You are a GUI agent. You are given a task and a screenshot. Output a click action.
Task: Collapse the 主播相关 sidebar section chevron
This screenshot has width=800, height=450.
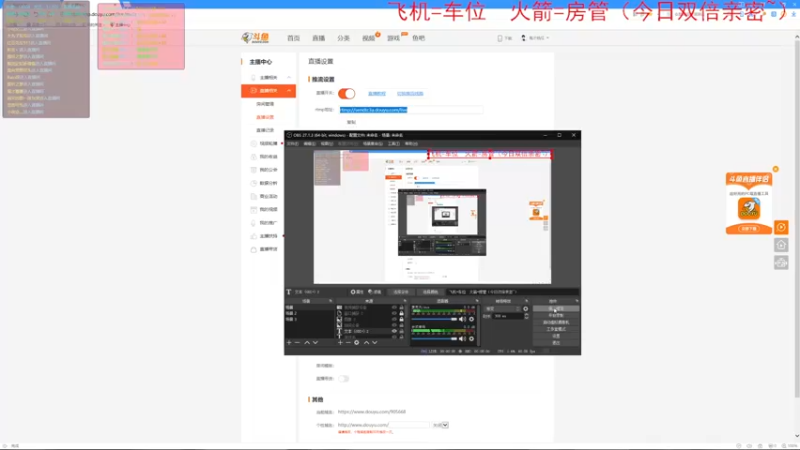click(289, 77)
